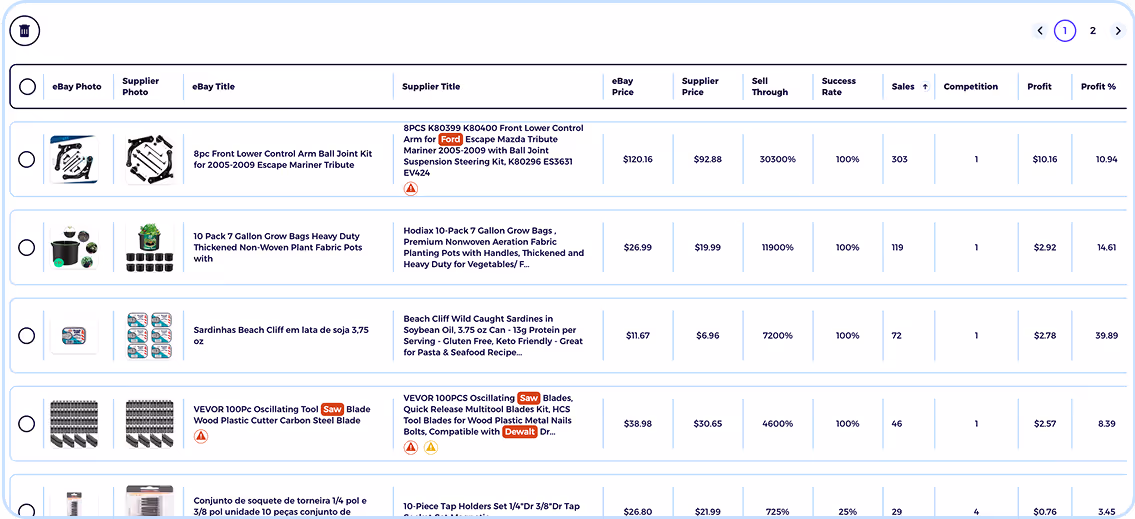Sort by Competition column header
Image resolution: width=1135 pixels, height=519 pixels.
coord(971,87)
